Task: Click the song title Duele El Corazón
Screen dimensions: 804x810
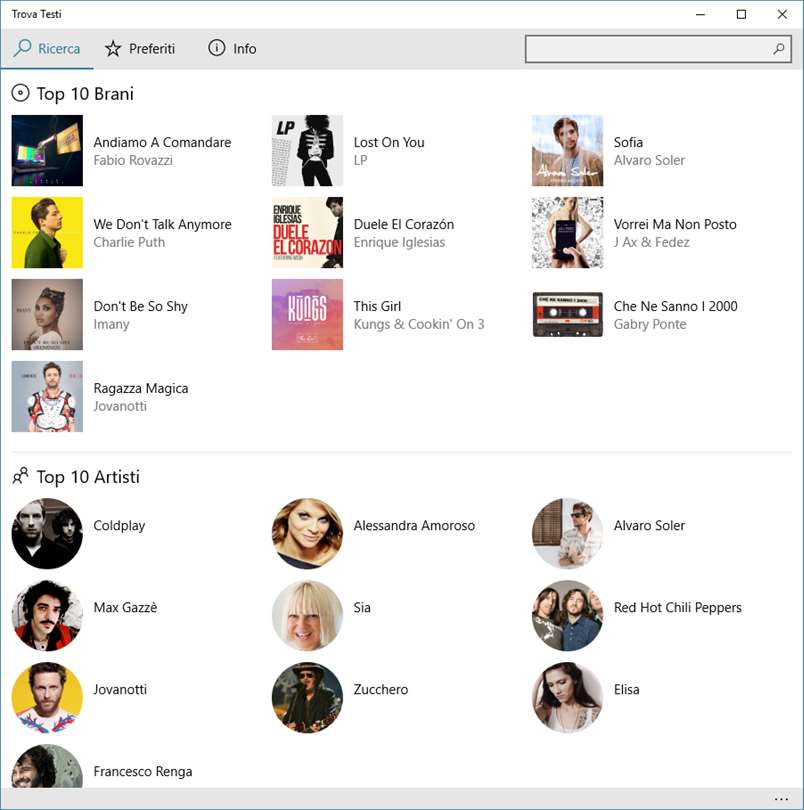Action: pyautogui.click(x=404, y=224)
